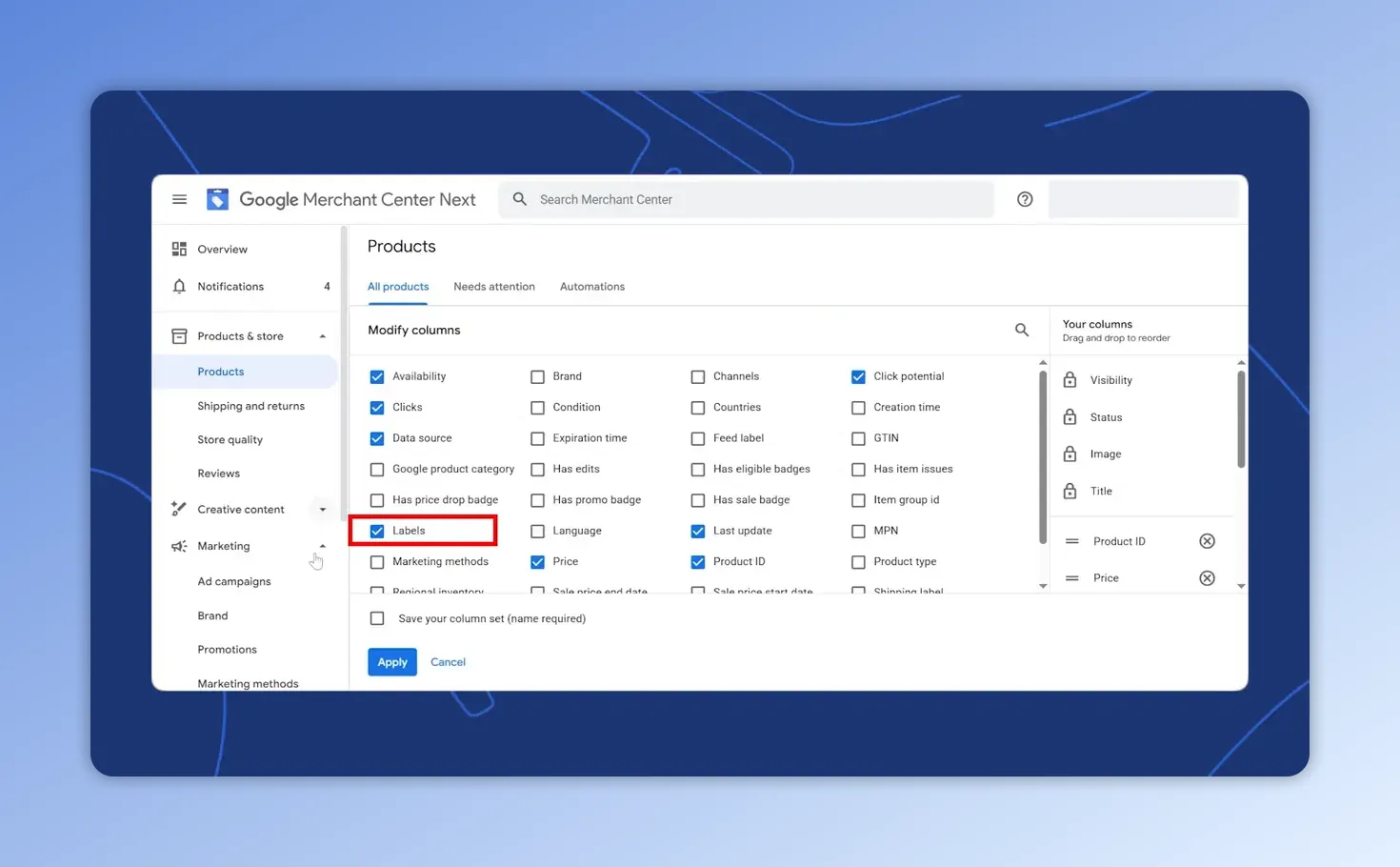Search columns using the Modify columns magnifier
This screenshot has width=1400, height=867.
pos(1022,330)
